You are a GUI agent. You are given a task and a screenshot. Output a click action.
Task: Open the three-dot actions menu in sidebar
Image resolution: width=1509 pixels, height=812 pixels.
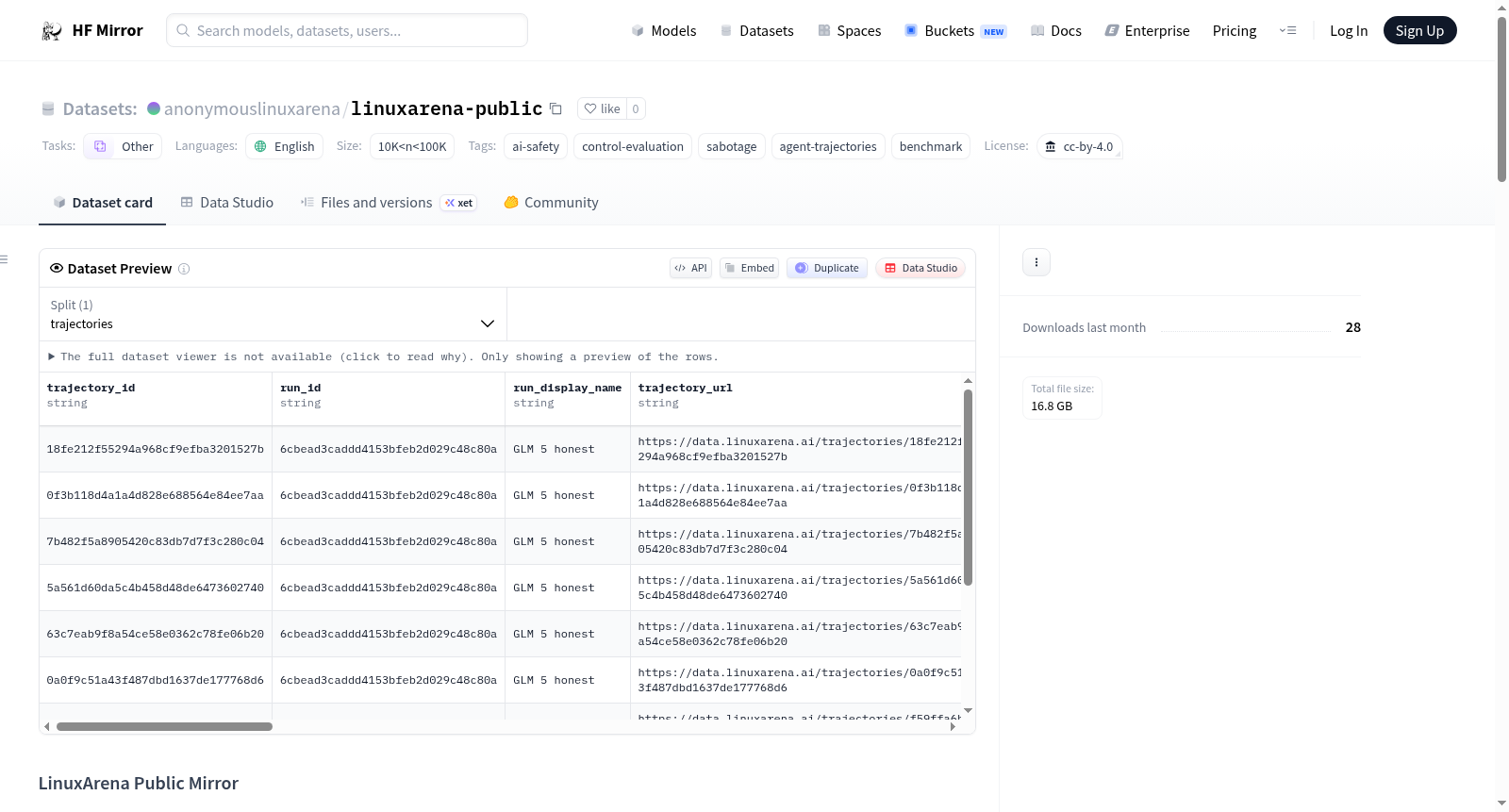1036,262
